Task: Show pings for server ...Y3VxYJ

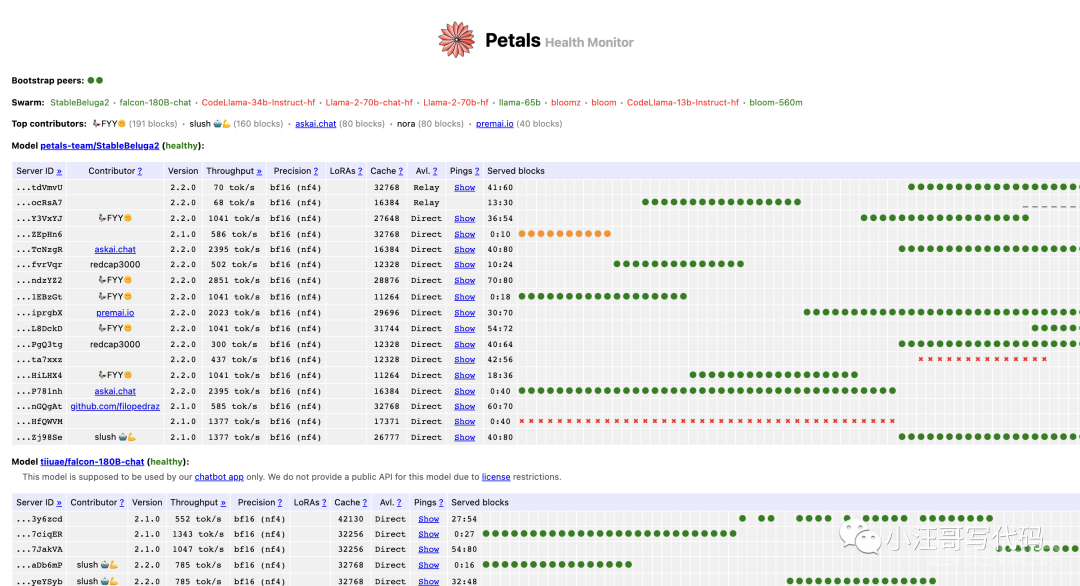Action: (x=464, y=219)
